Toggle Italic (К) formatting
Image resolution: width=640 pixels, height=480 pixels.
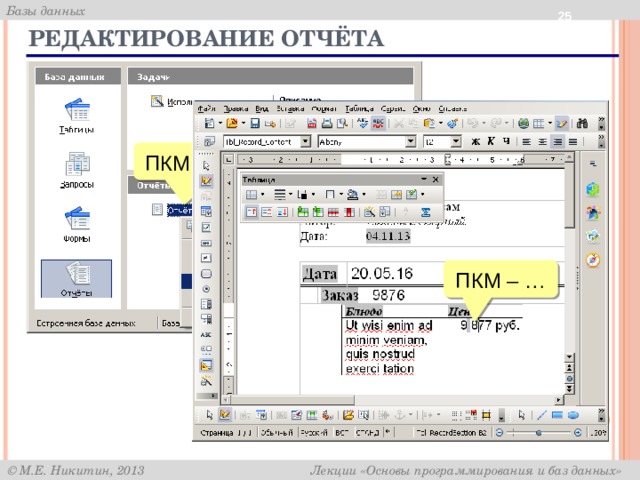(491, 142)
